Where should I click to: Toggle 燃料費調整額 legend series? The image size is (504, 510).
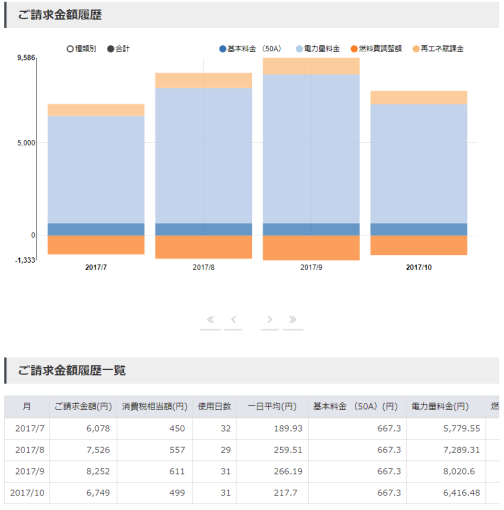[376, 49]
